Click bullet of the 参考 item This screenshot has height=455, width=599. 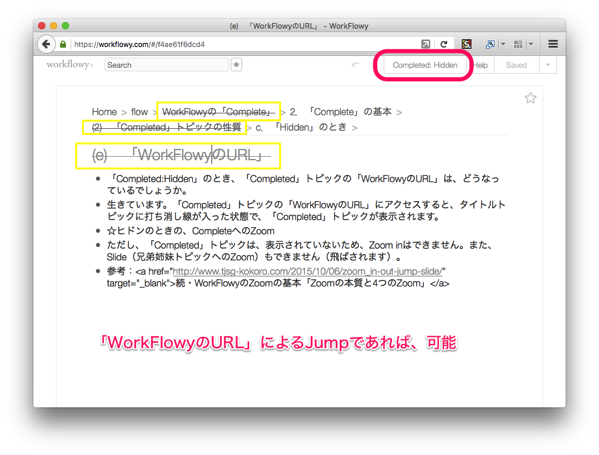coord(98,271)
